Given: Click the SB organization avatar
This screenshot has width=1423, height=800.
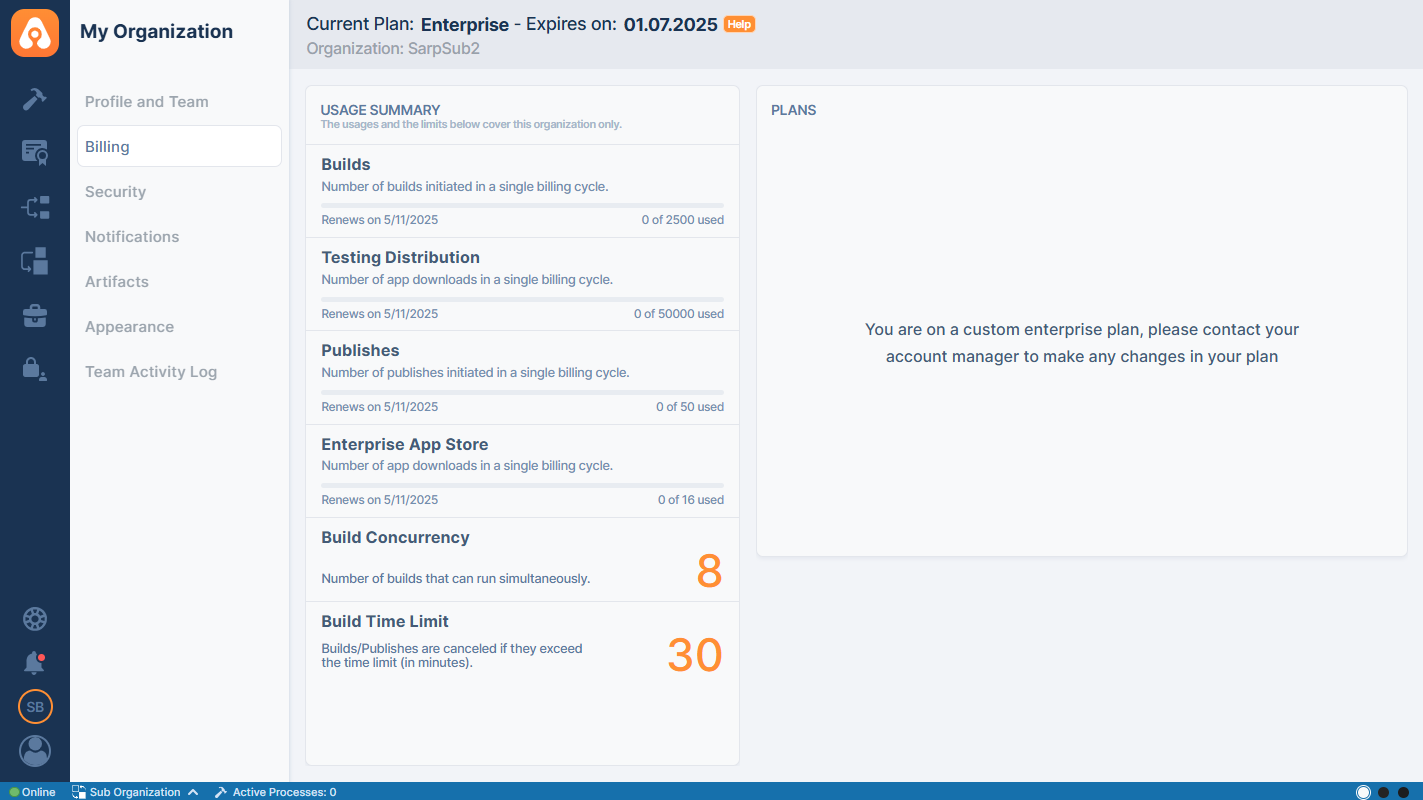Looking at the screenshot, I should [35, 707].
